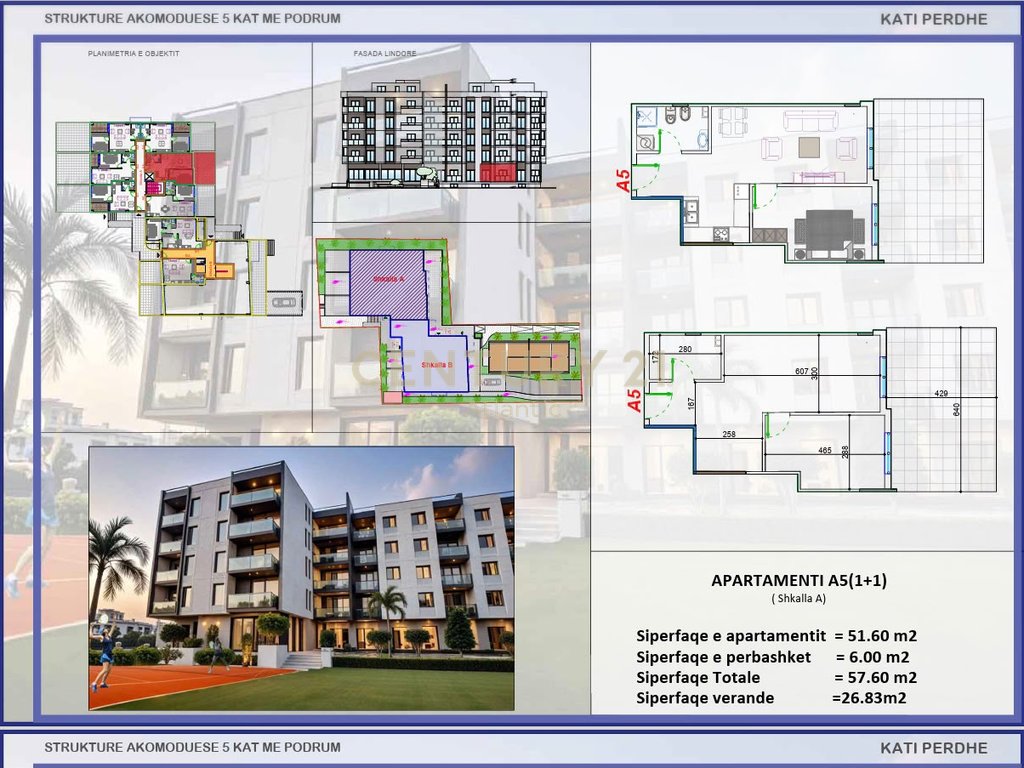The height and width of the screenshot is (768, 1024).
Task: Click the red A5 label beside the furnished plan
Action: click(x=624, y=180)
